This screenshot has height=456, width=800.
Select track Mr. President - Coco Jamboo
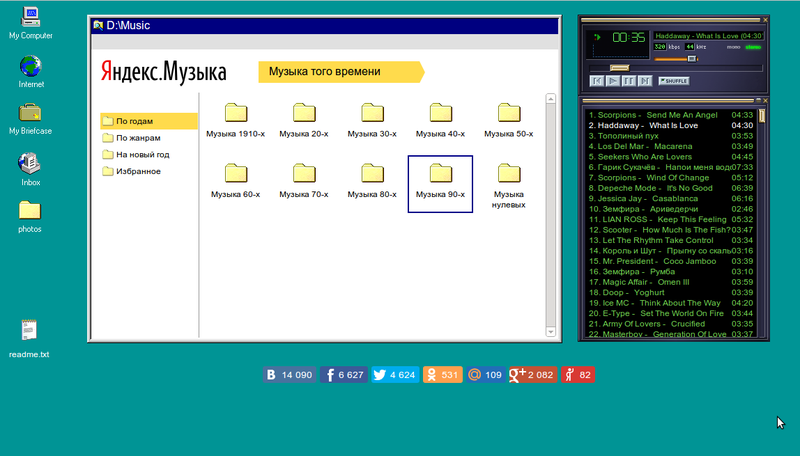click(x=670, y=261)
